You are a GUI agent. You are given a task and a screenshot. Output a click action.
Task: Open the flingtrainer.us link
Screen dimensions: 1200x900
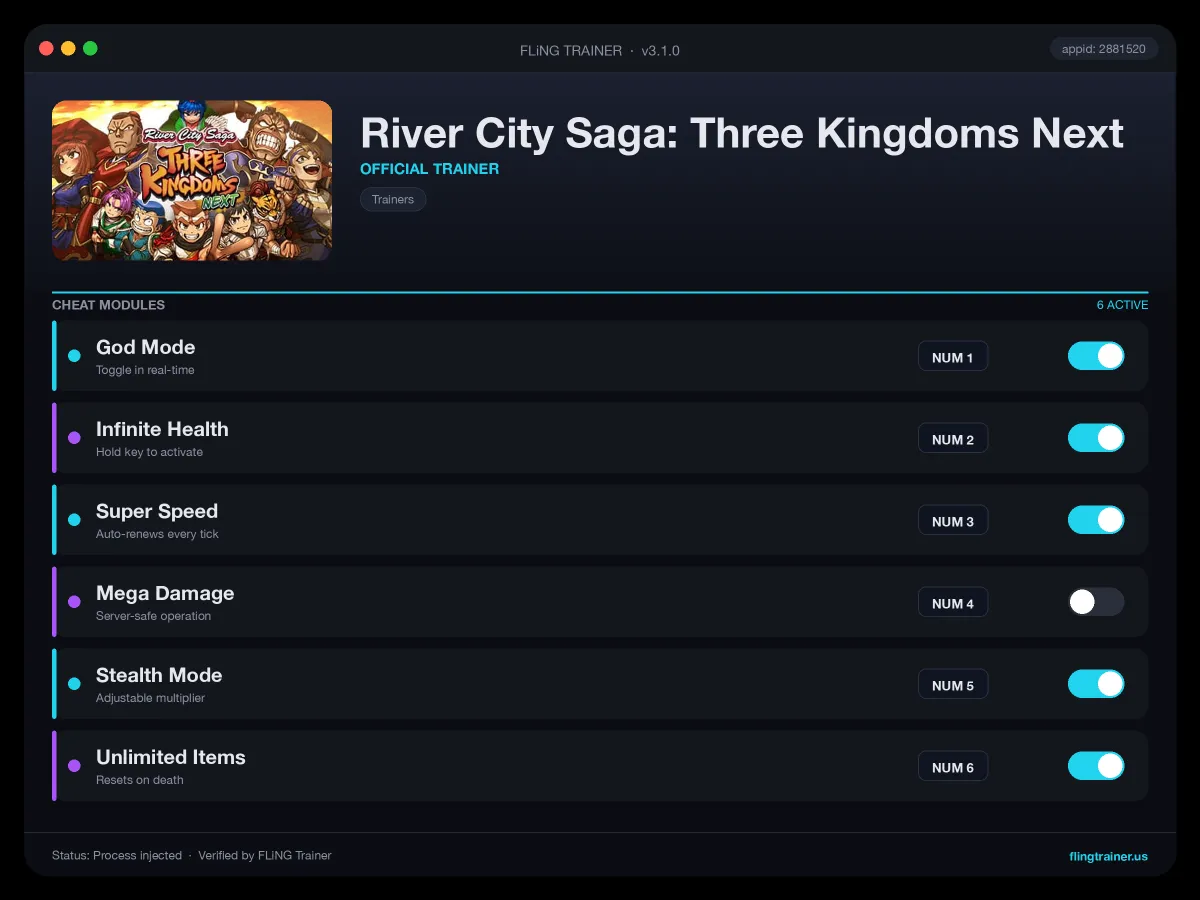click(1108, 856)
